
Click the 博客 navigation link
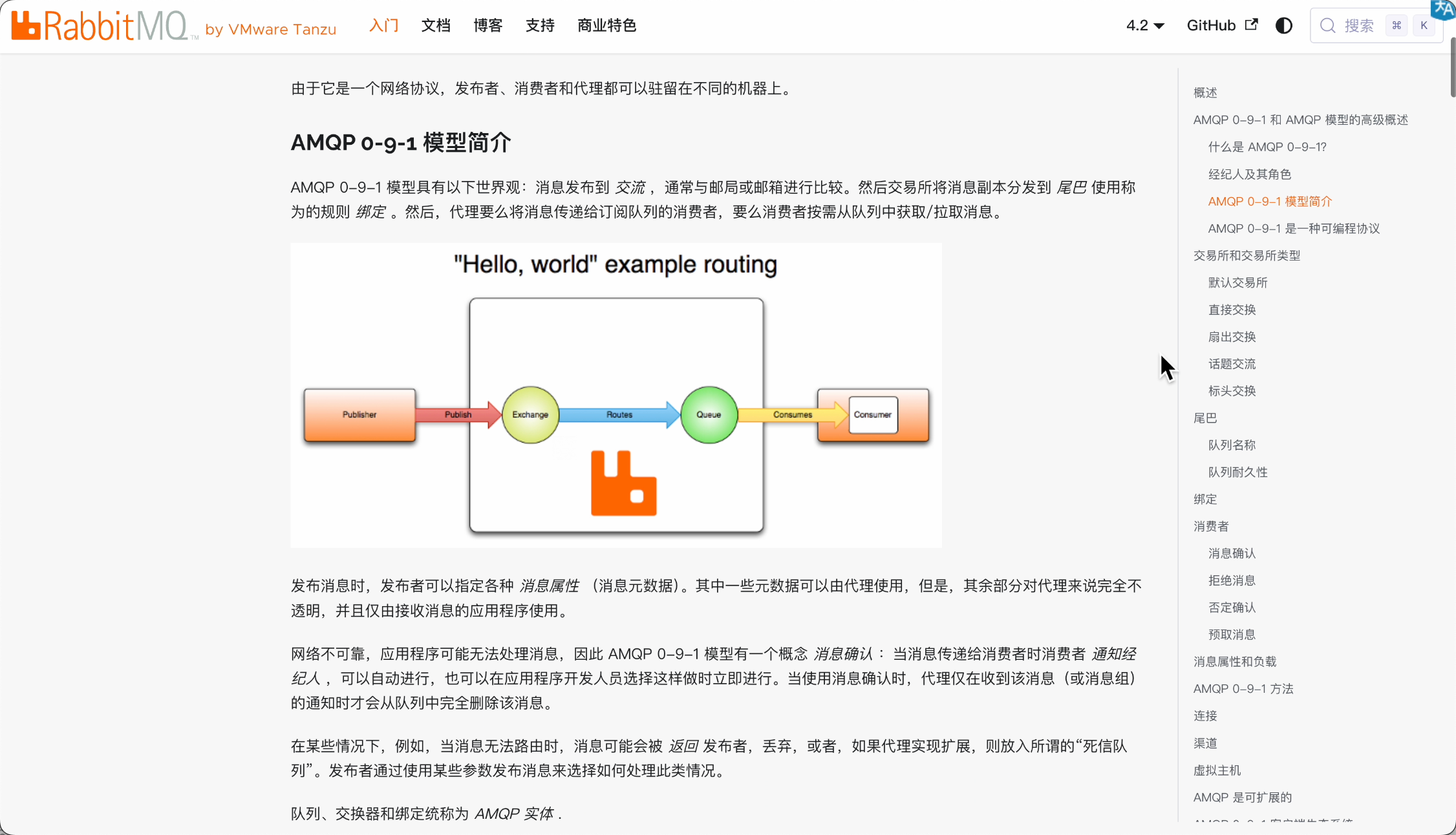point(487,25)
